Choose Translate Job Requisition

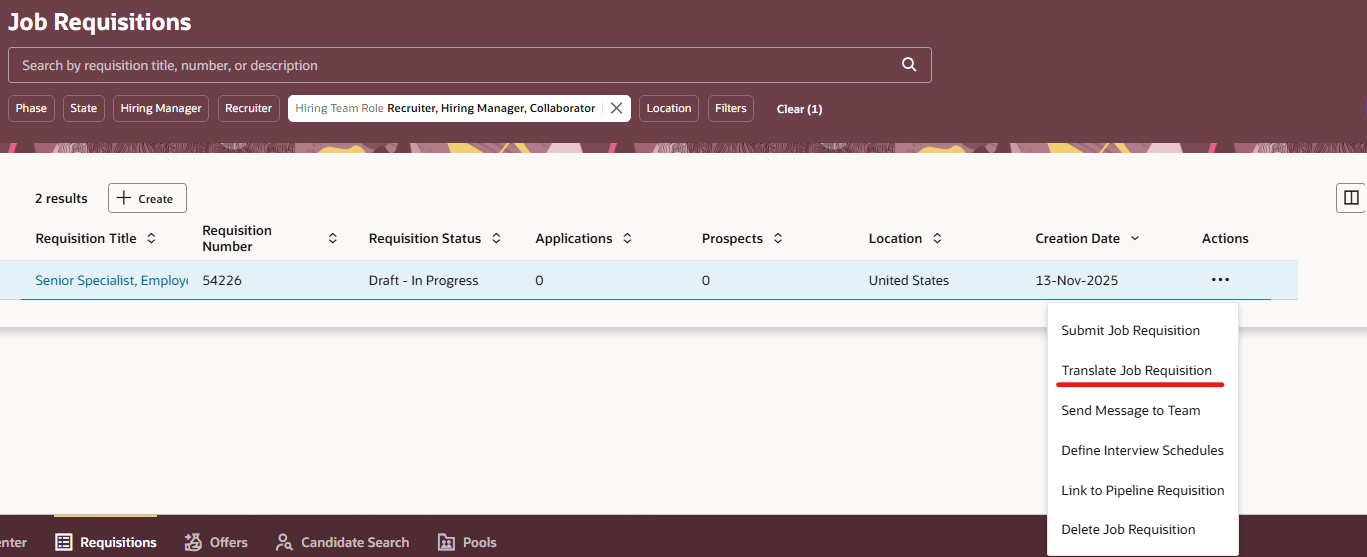1136,370
